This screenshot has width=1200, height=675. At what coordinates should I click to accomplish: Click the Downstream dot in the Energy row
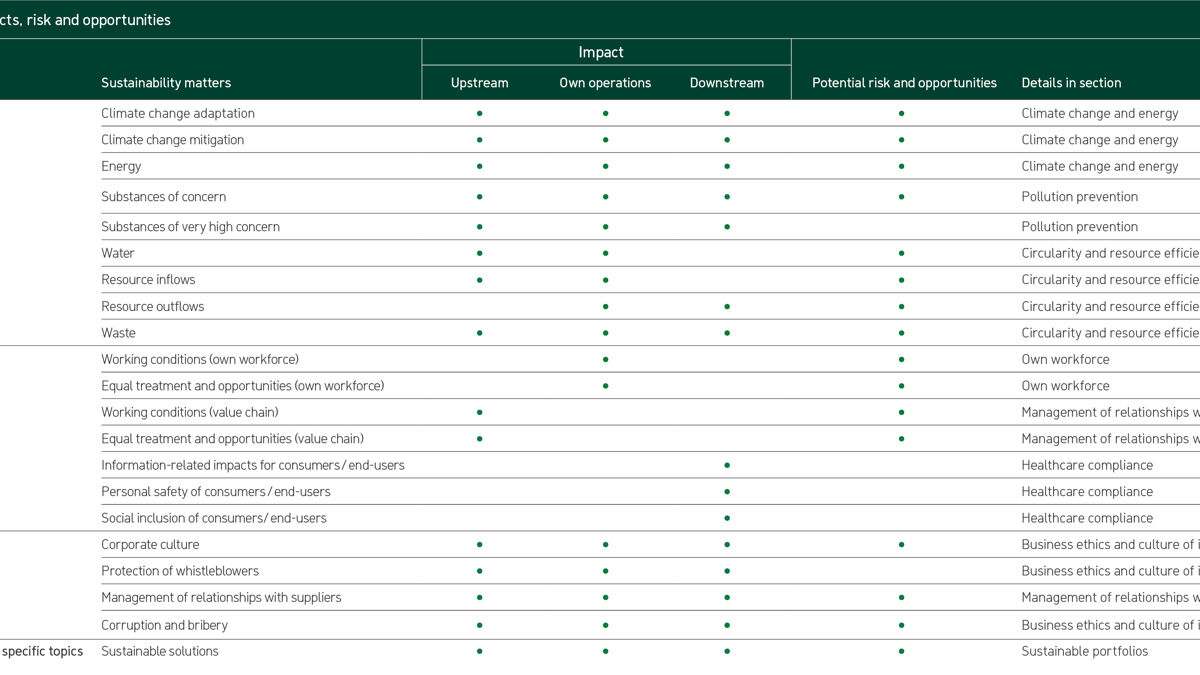(x=727, y=167)
